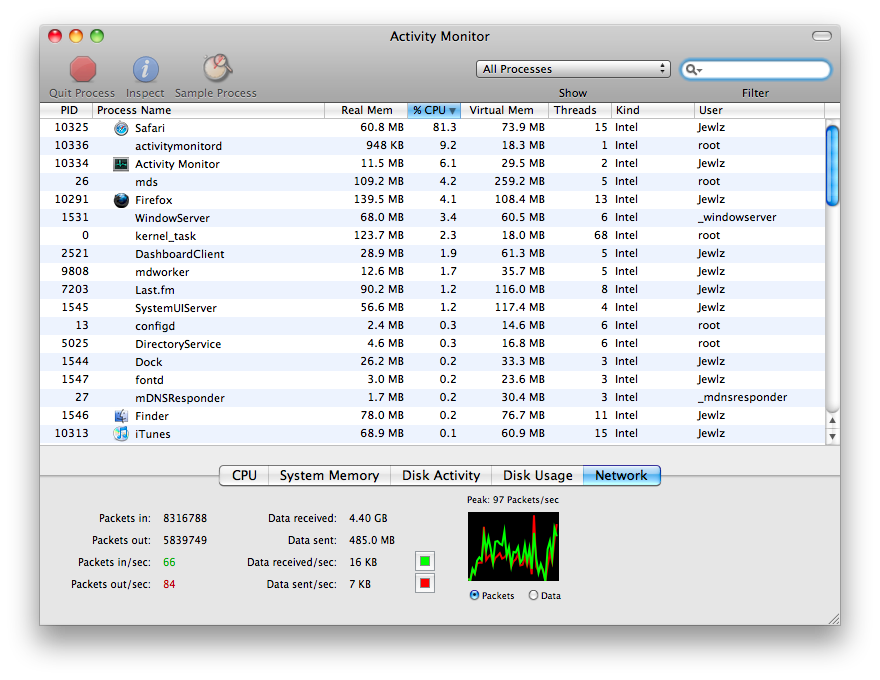Switch to the Disk Activity tab
This screenshot has width=880, height=680.
[x=441, y=475]
